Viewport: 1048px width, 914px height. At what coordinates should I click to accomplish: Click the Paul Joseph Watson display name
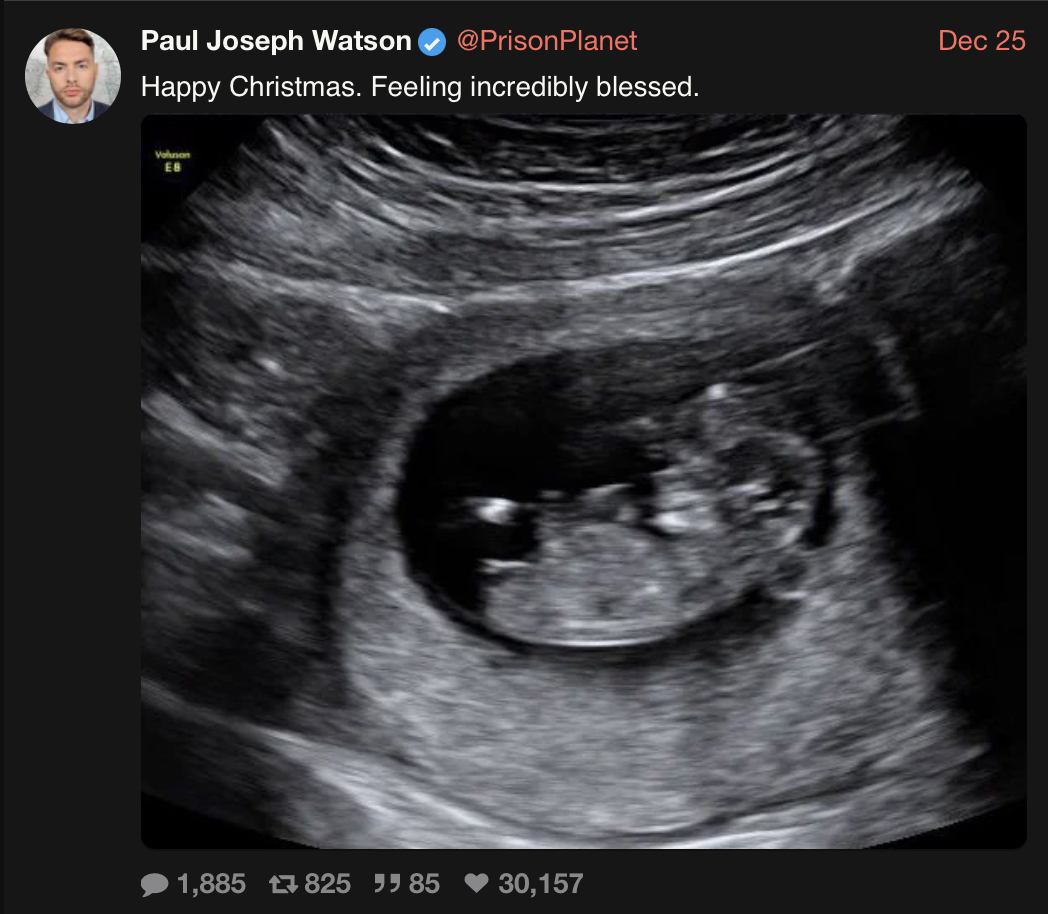point(276,41)
